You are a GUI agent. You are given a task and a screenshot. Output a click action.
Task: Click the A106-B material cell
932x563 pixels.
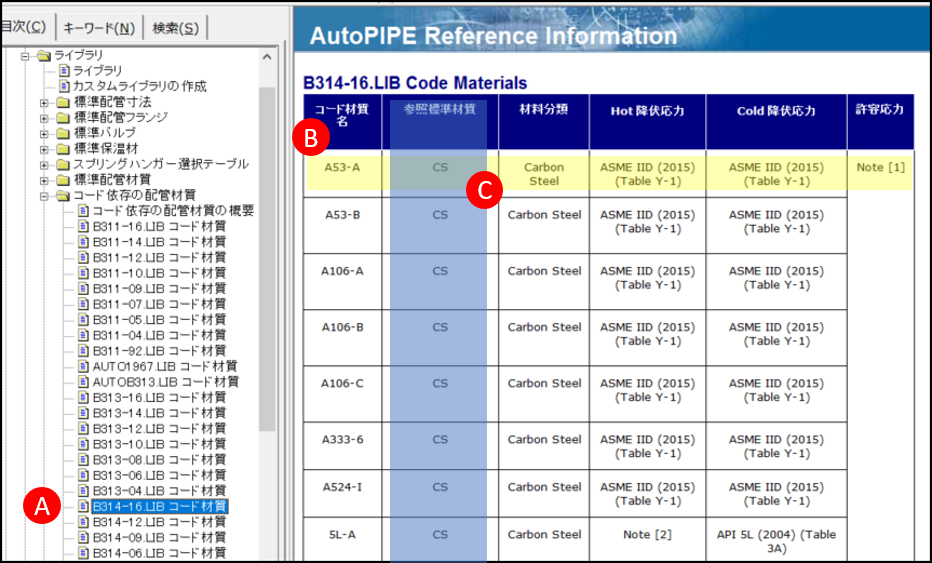point(342,338)
